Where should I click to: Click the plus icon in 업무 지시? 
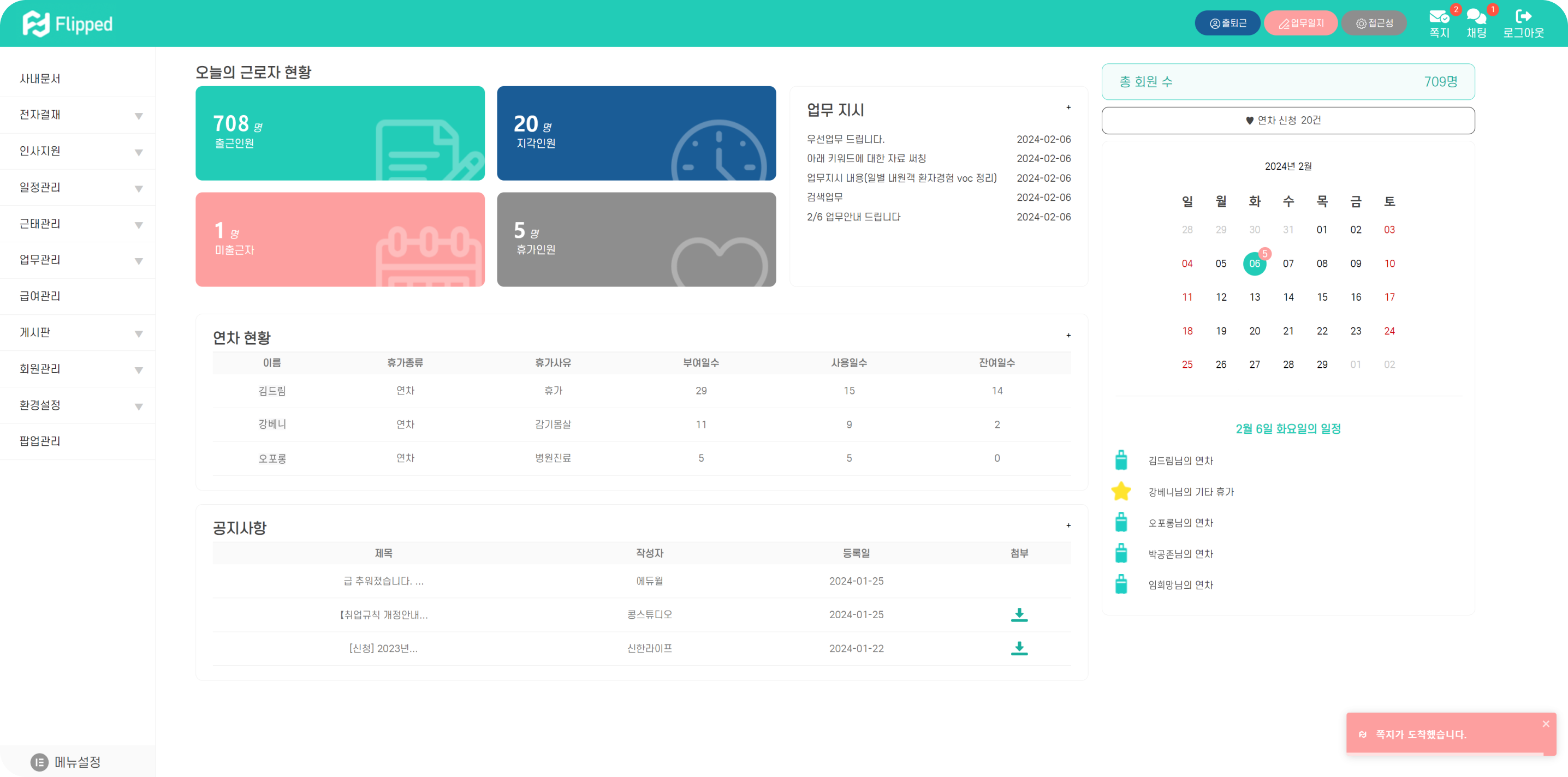pos(1068,107)
